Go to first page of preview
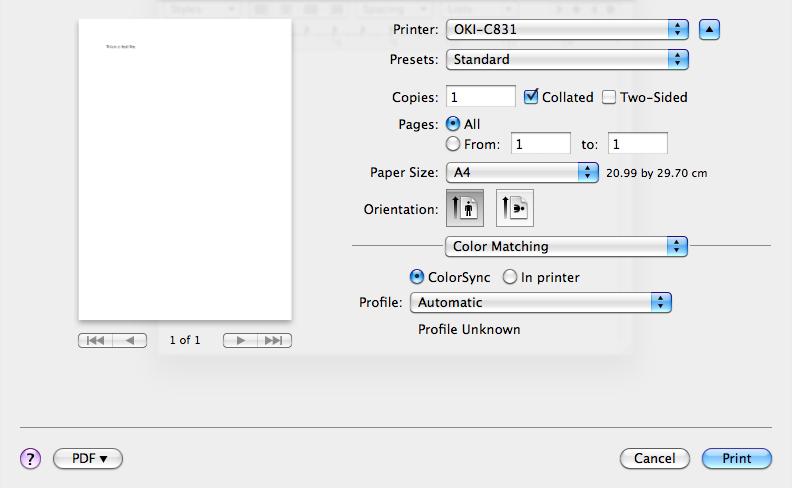 [x=95, y=340]
